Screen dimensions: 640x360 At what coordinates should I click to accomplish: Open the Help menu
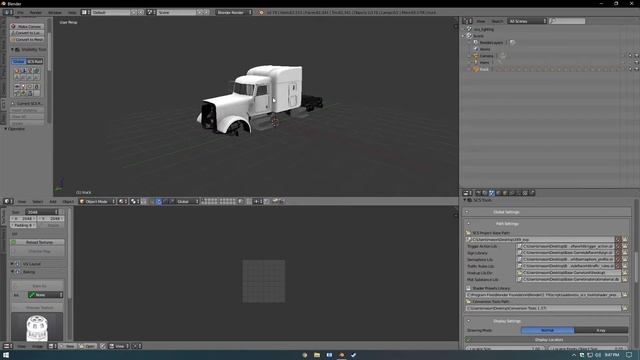coord(72,12)
